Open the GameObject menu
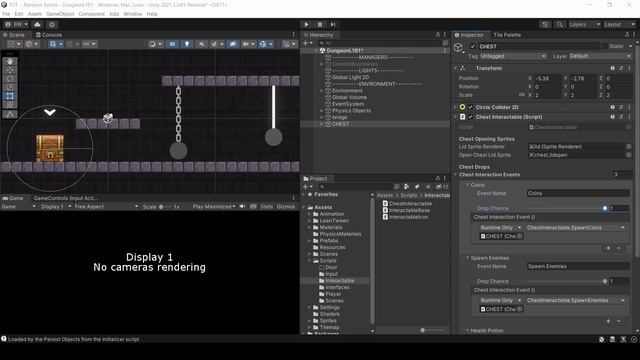This screenshot has width=640, height=360. point(60,14)
